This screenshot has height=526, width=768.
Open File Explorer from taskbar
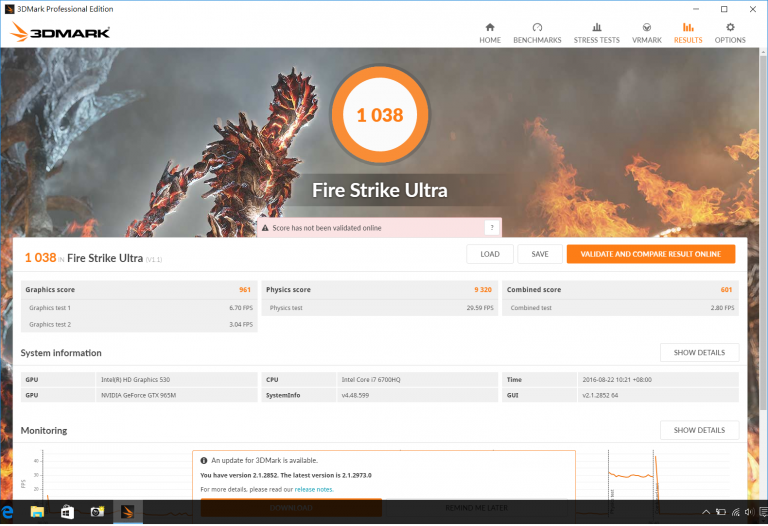[x=37, y=512]
